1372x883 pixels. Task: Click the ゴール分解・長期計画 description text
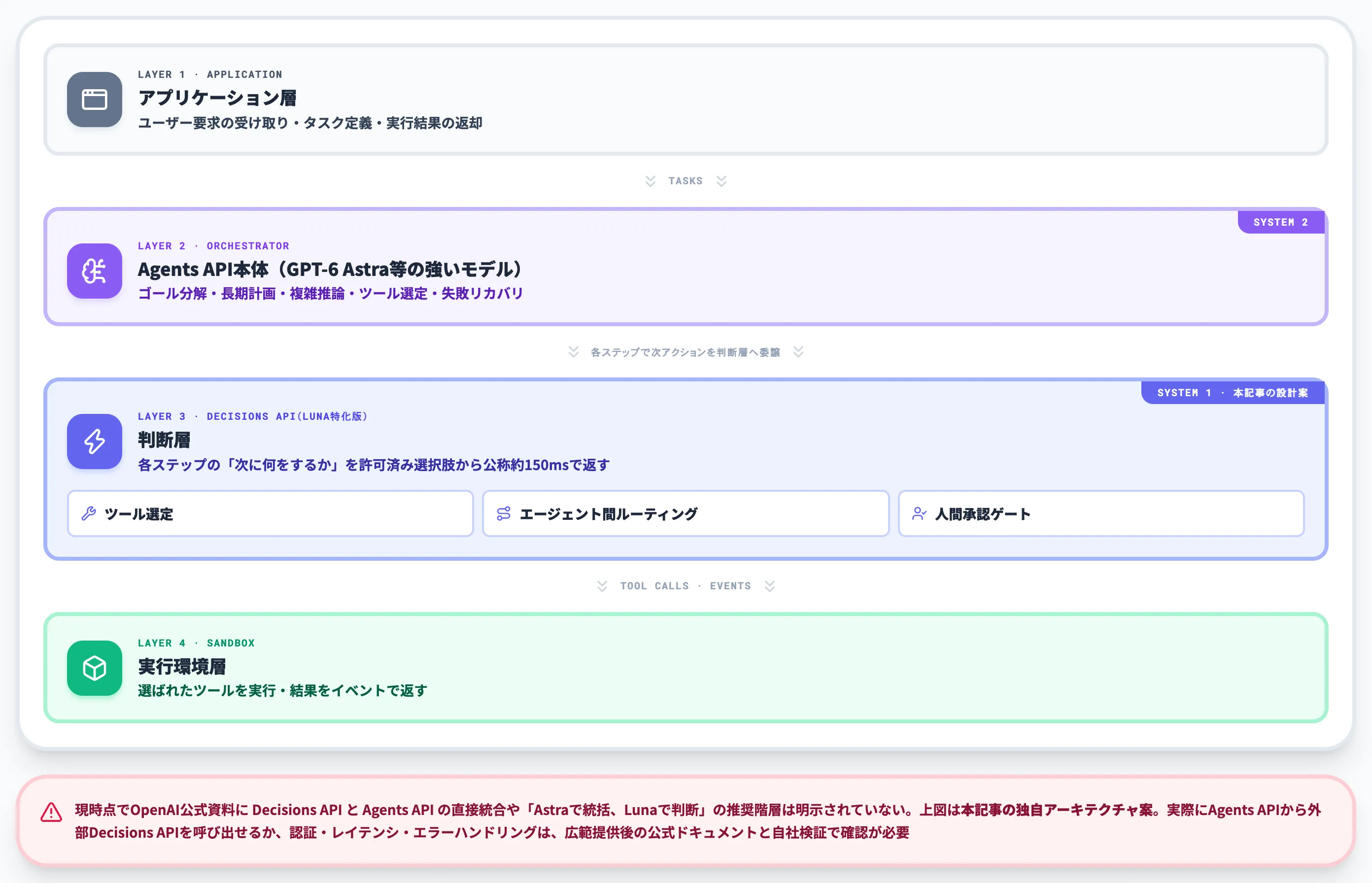[330, 294]
